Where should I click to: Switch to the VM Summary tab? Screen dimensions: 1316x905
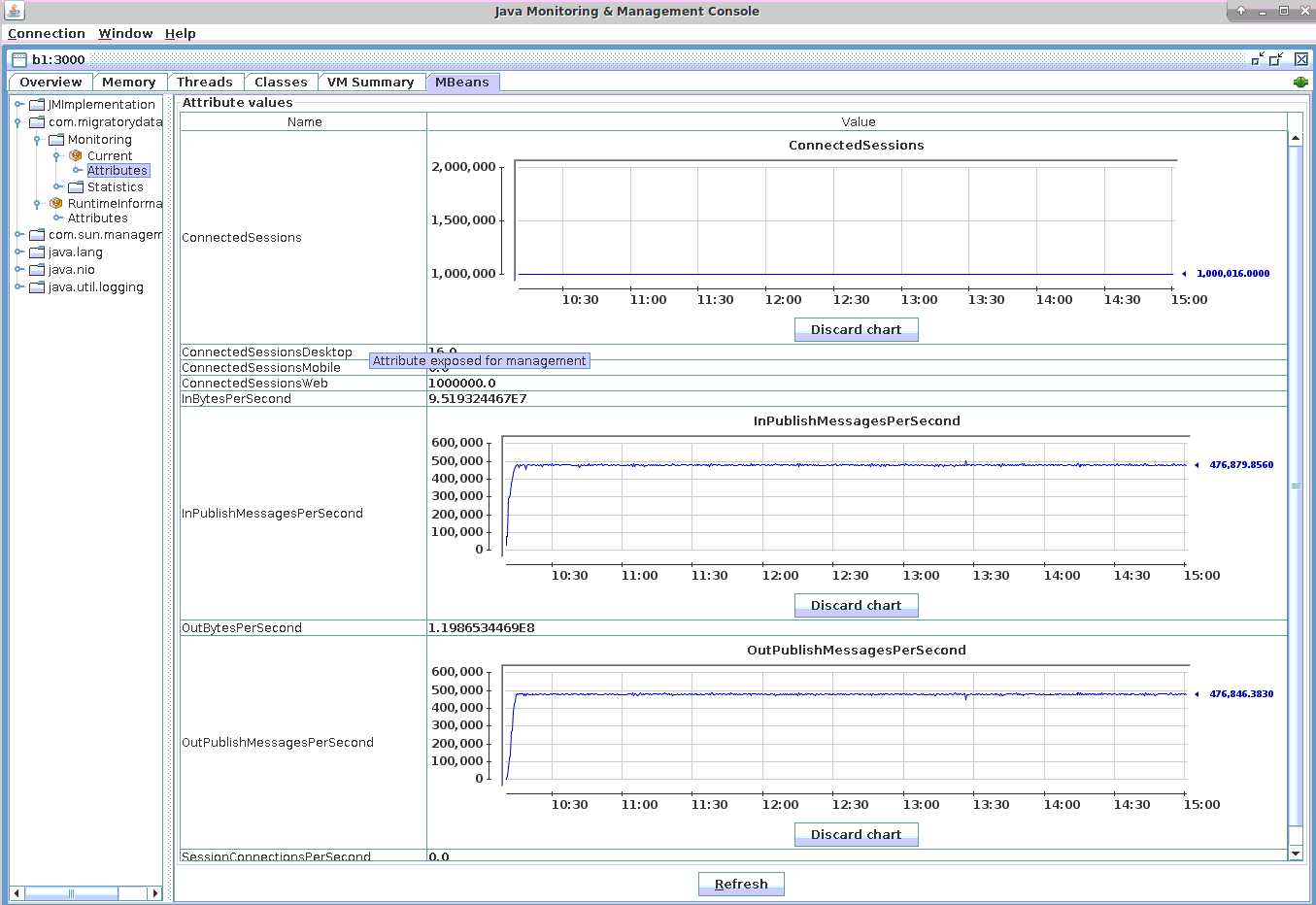coord(370,83)
